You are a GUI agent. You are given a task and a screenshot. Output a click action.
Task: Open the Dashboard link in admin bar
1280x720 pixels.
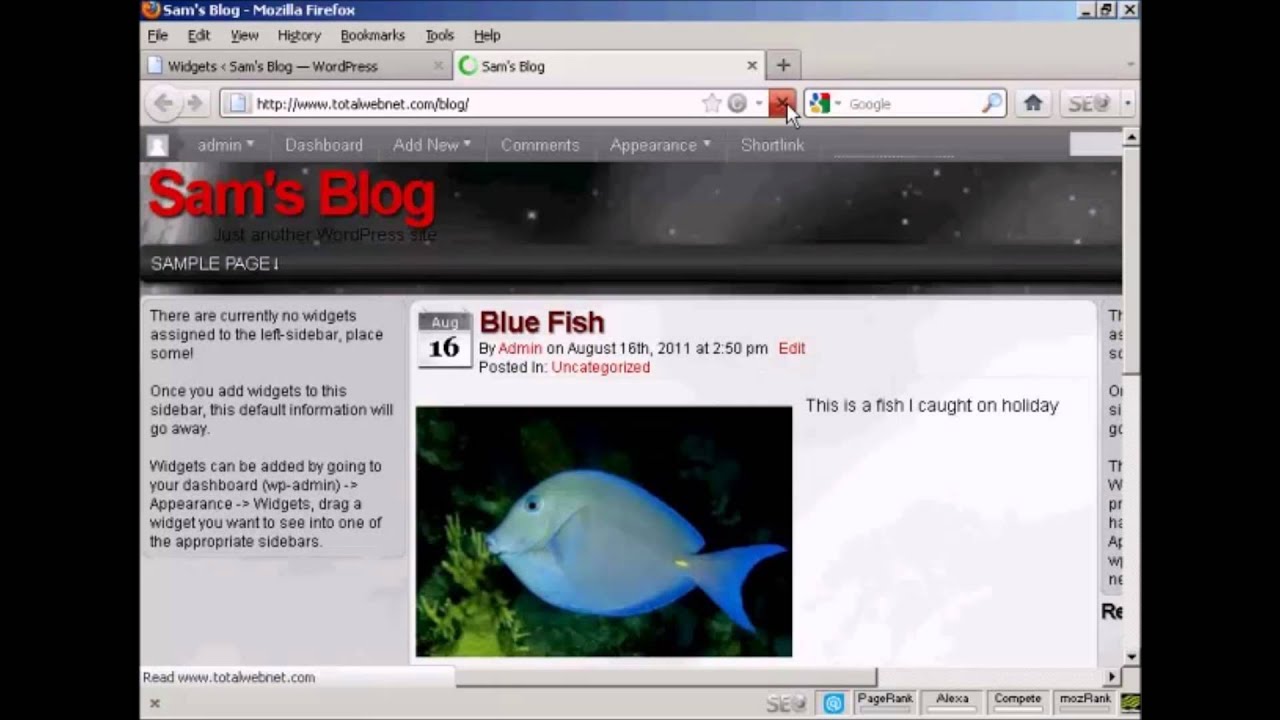[324, 145]
